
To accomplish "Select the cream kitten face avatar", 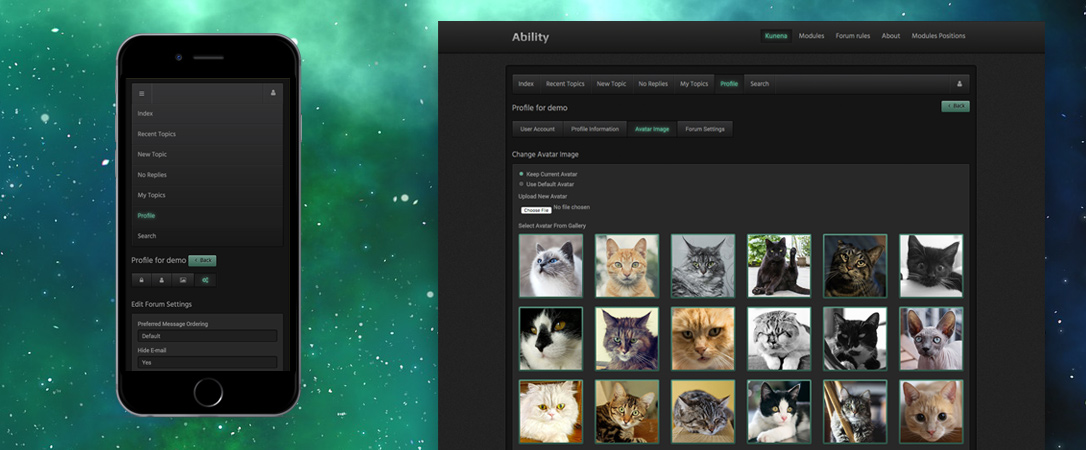I will click(x=932, y=411).
